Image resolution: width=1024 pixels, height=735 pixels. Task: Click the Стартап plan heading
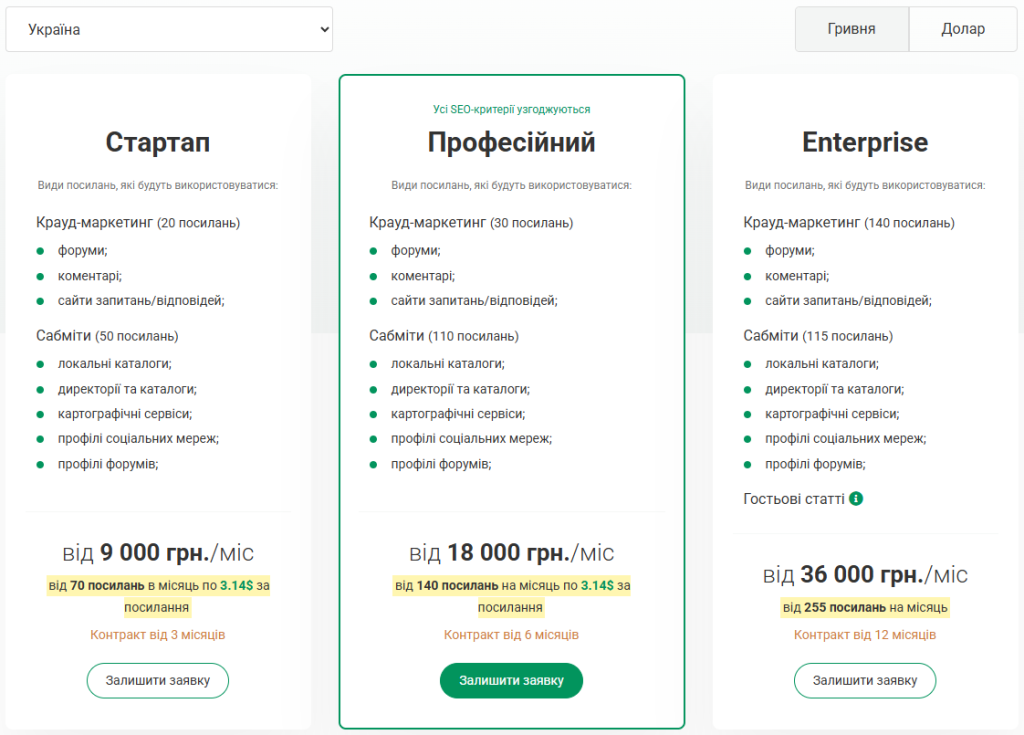tap(158, 142)
